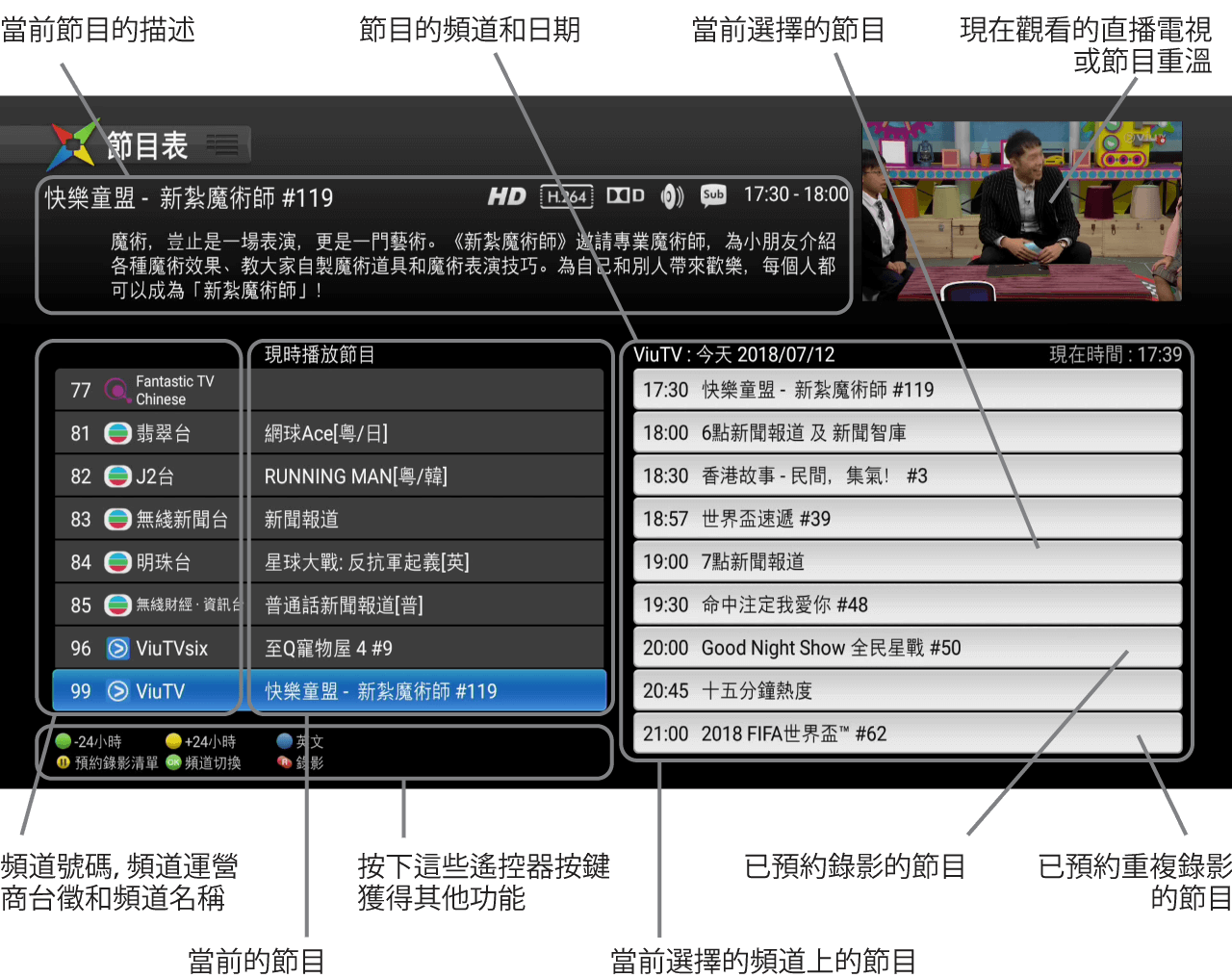Click the Sub subtitles icon
1232x978 pixels.
click(713, 195)
